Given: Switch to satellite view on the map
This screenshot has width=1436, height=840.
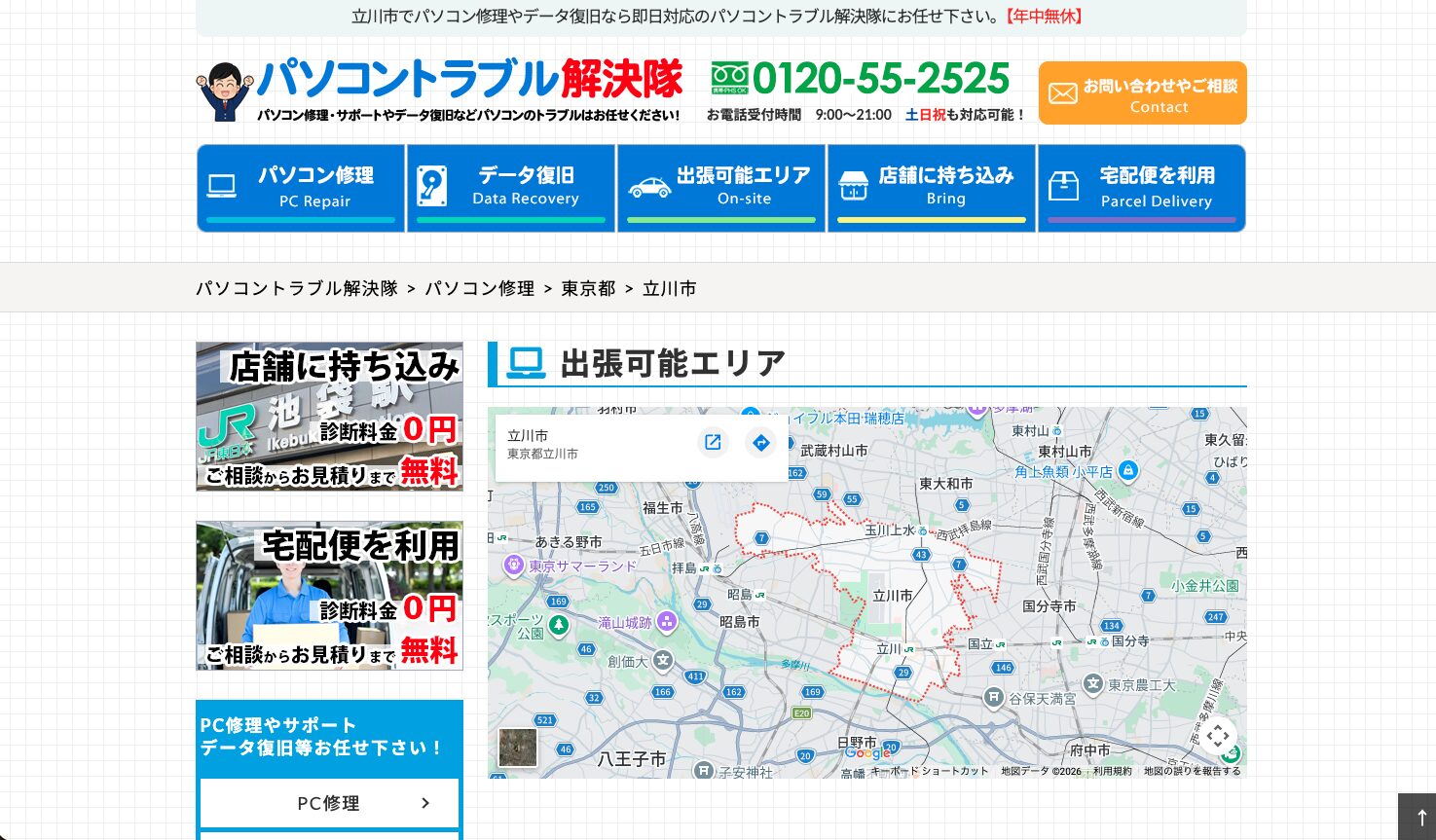Looking at the screenshot, I should pyautogui.click(x=517, y=748).
